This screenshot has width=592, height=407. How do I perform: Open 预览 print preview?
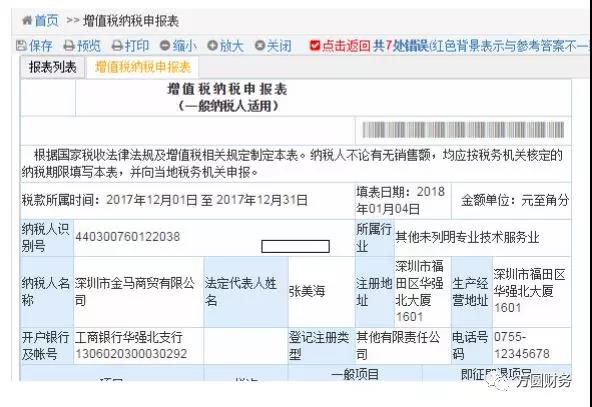(x=82, y=46)
